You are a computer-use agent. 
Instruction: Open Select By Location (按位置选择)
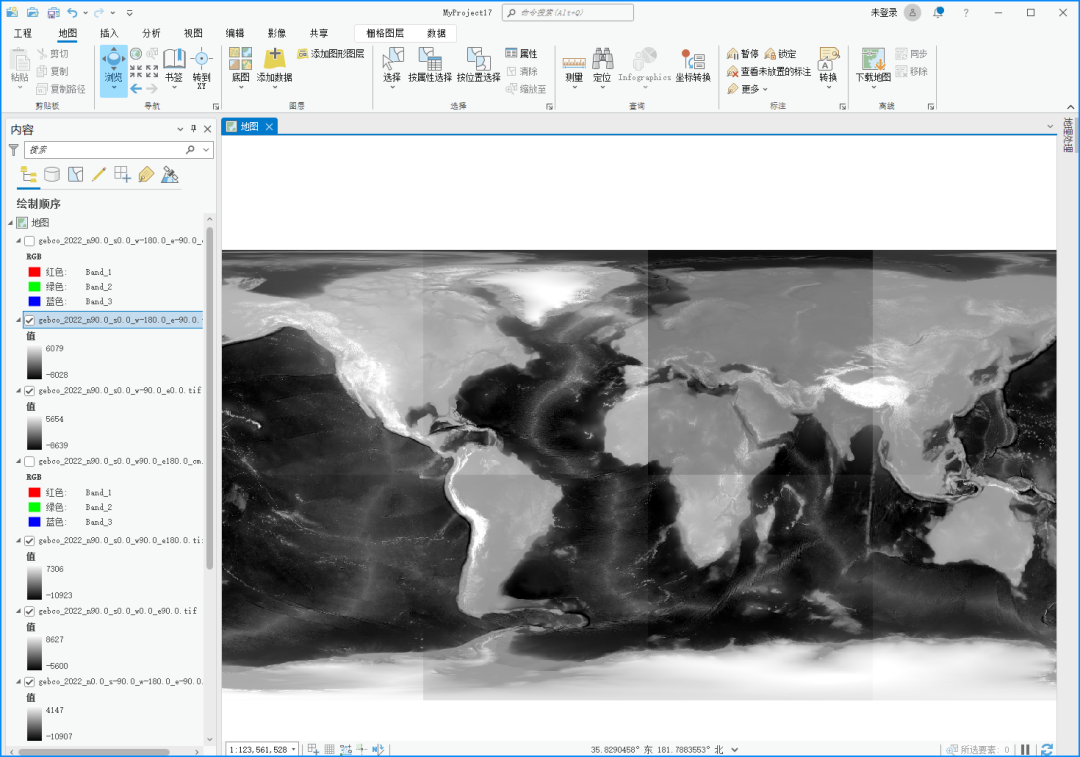[x=478, y=65]
